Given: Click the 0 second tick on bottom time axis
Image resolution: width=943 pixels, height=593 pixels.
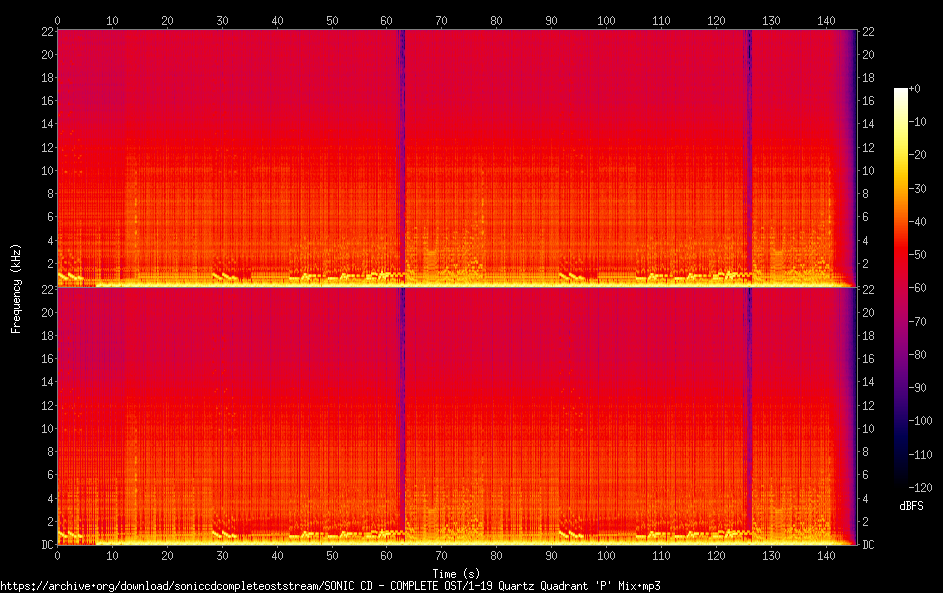Looking at the screenshot, I should tap(57, 555).
